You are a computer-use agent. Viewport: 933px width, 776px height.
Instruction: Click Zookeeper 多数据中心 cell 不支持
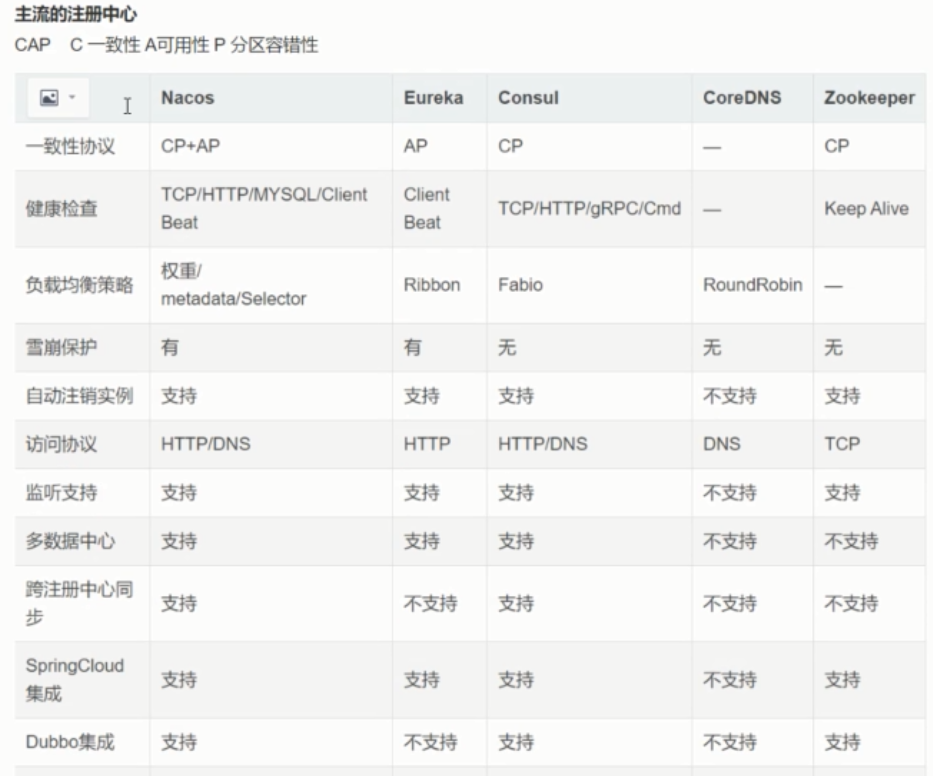click(x=851, y=542)
